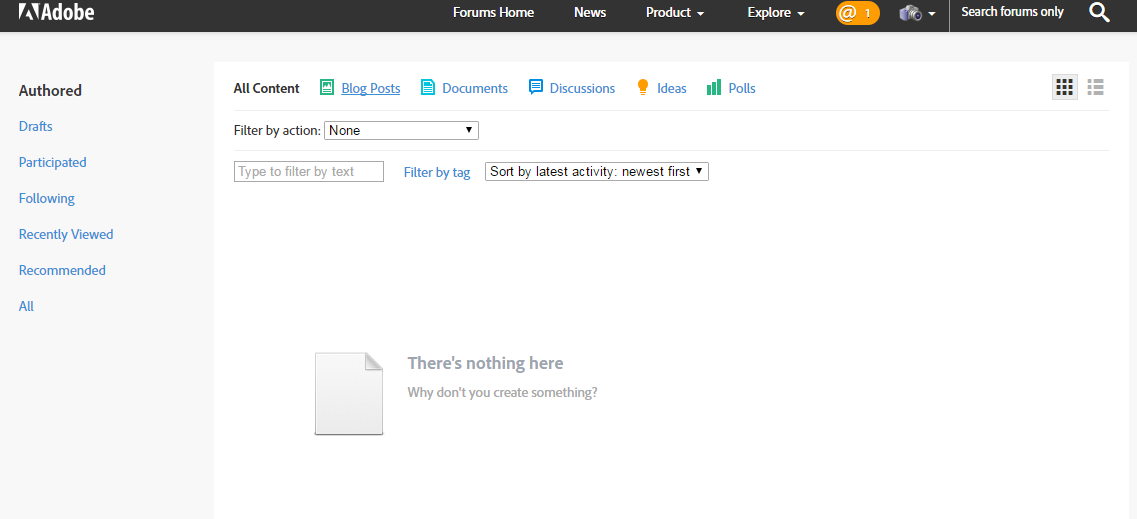This screenshot has width=1137, height=519.
Task: Select the All Content tab
Action: [266, 88]
